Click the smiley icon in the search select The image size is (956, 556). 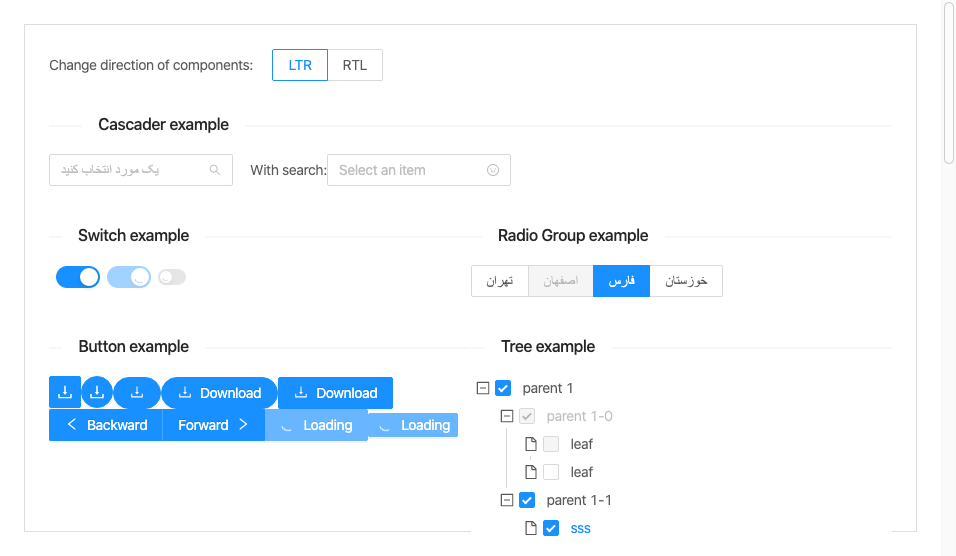493,170
